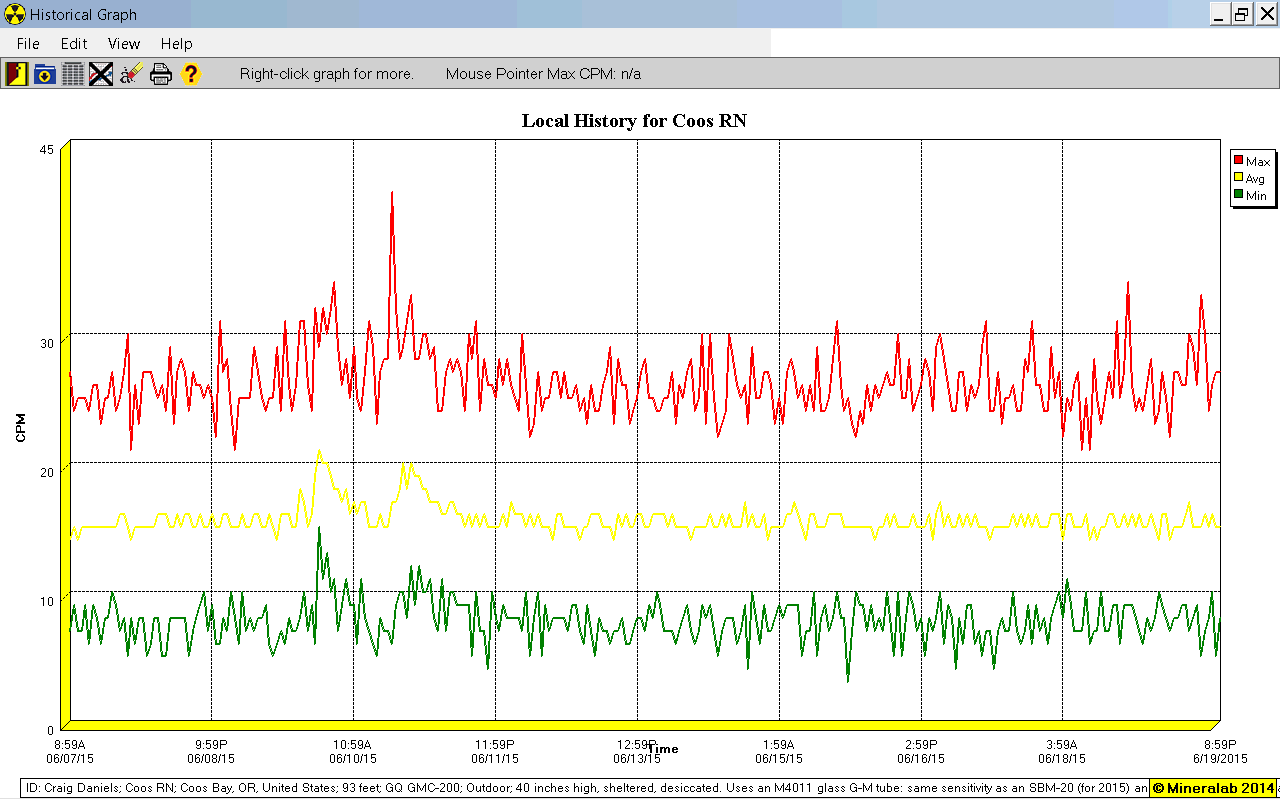Open help via yellow question mark icon
This screenshot has height=800, width=1280.
coord(190,74)
